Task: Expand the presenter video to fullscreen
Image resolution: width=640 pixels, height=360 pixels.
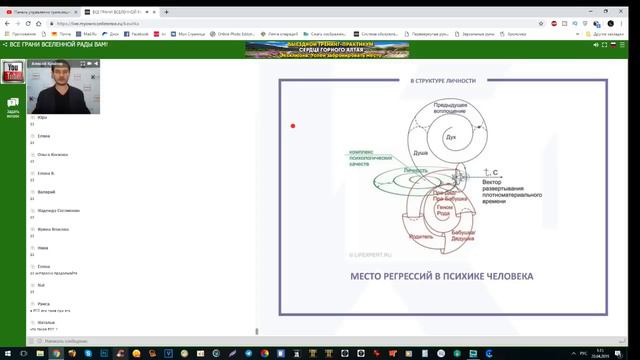Action: 83,64
